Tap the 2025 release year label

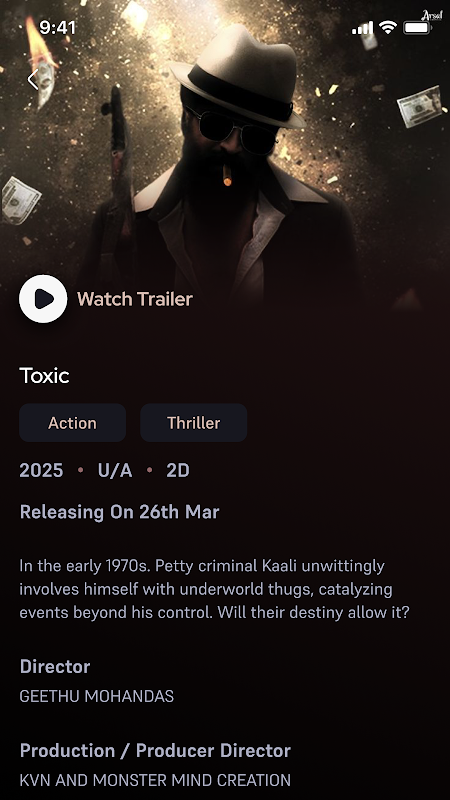[41, 470]
